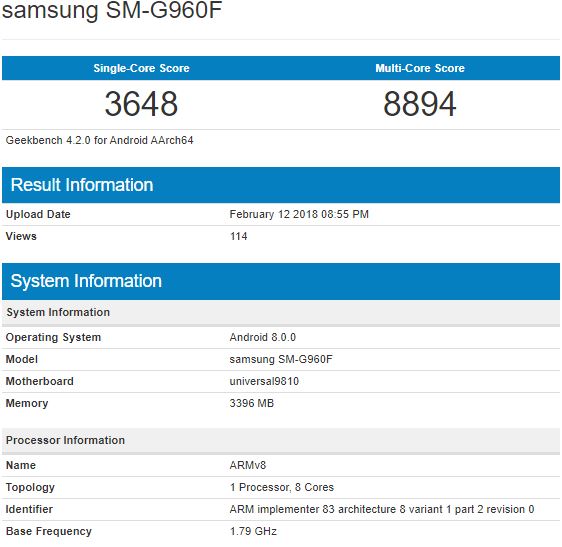The height and width of the screenshot is (547, 562).
Task: Click model value 'samsung SM-G960F' in table
Action: point(281,359)
